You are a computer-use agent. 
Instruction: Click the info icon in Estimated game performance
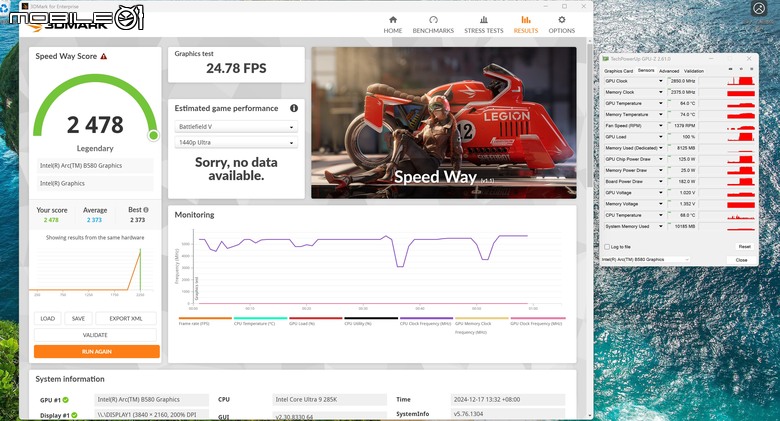[294, 108]
